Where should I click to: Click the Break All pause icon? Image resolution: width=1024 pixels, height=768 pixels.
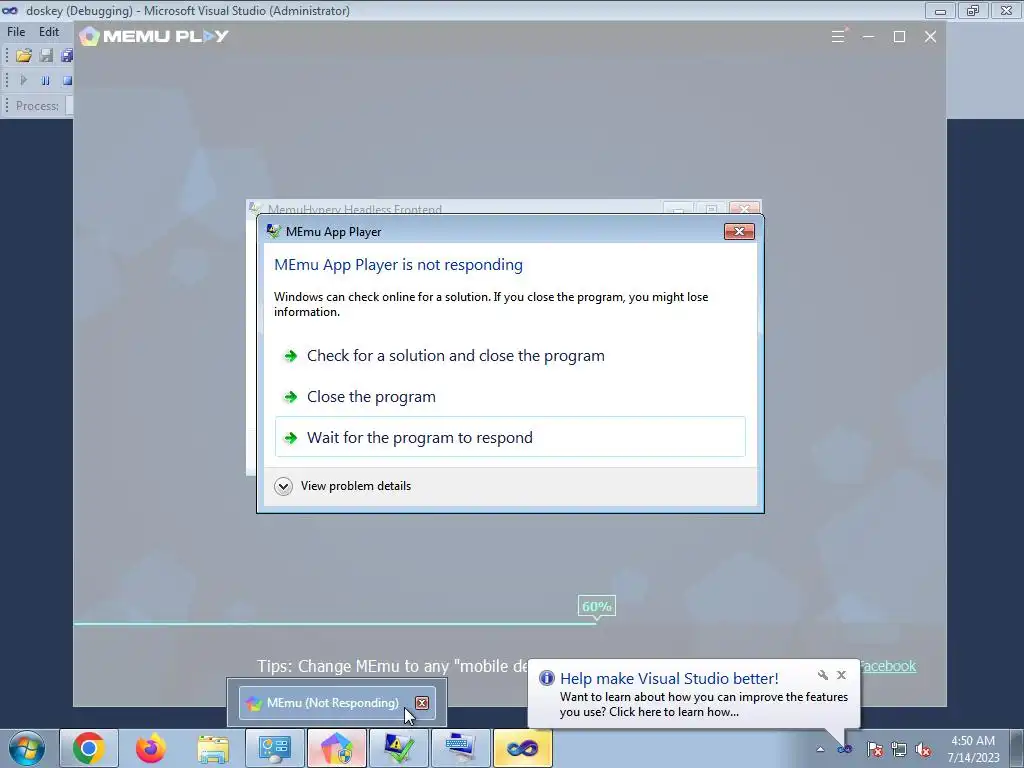45,80
